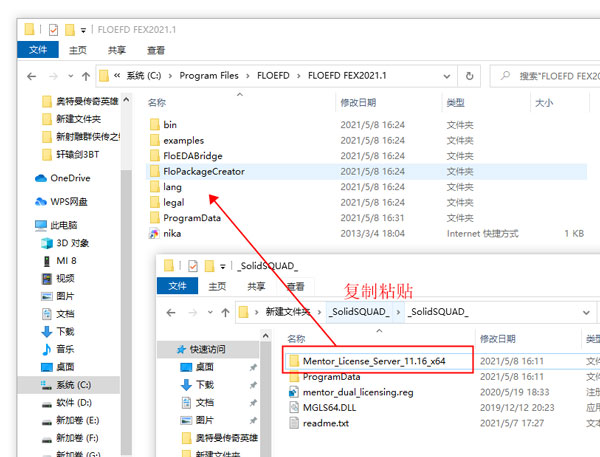Sort by 修改日期 in _SolidSQUAD_ window

tap(497, 339)
